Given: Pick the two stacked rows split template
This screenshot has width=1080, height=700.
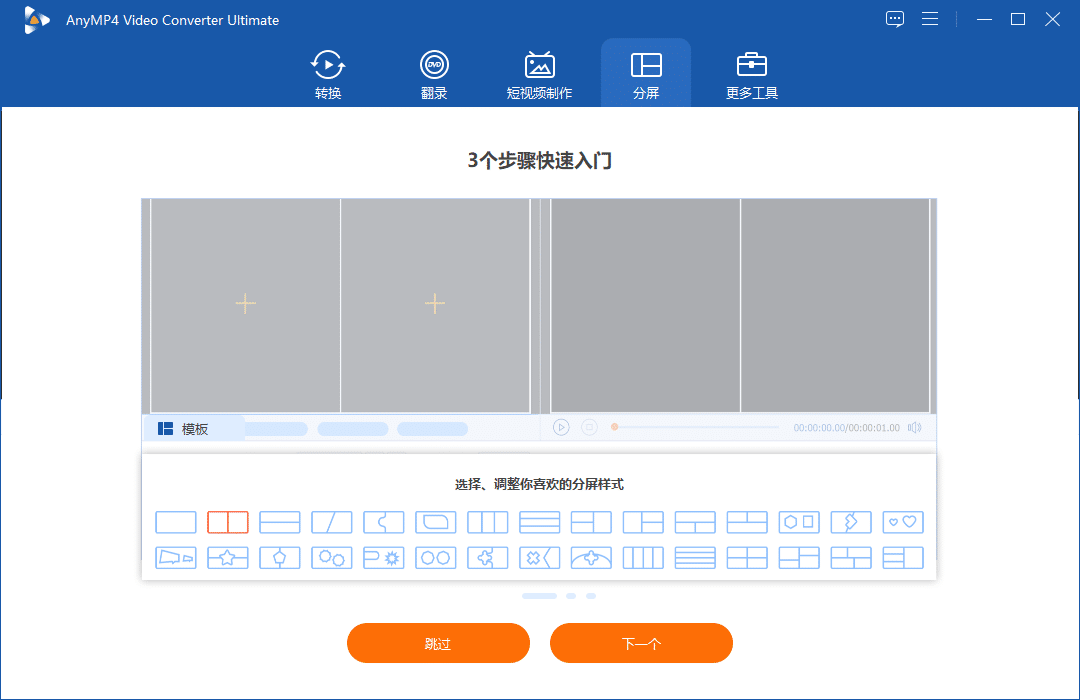Looking at the screenshot, I should (x=280, y=522).
